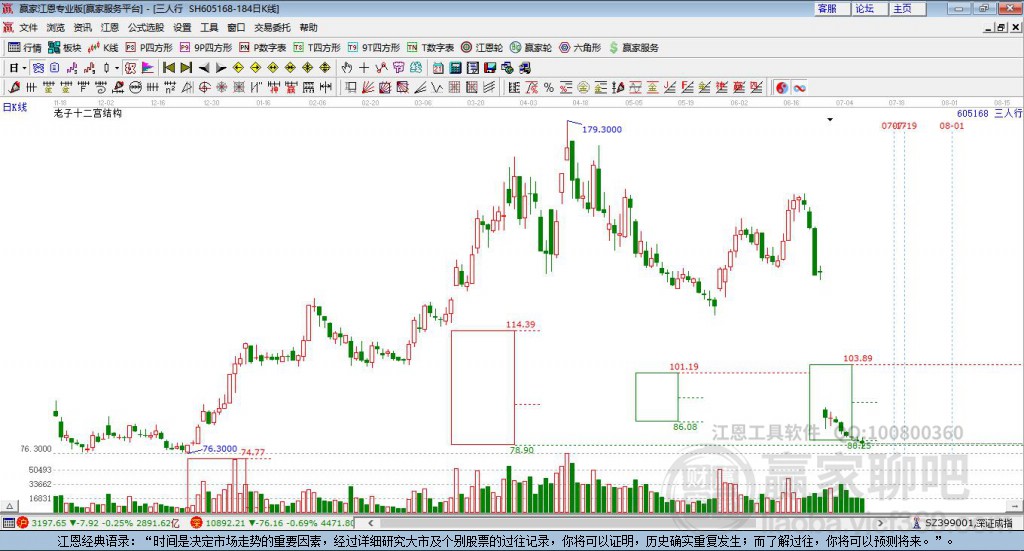
Task: Open the 工具 menu
Action: [209, 27]
